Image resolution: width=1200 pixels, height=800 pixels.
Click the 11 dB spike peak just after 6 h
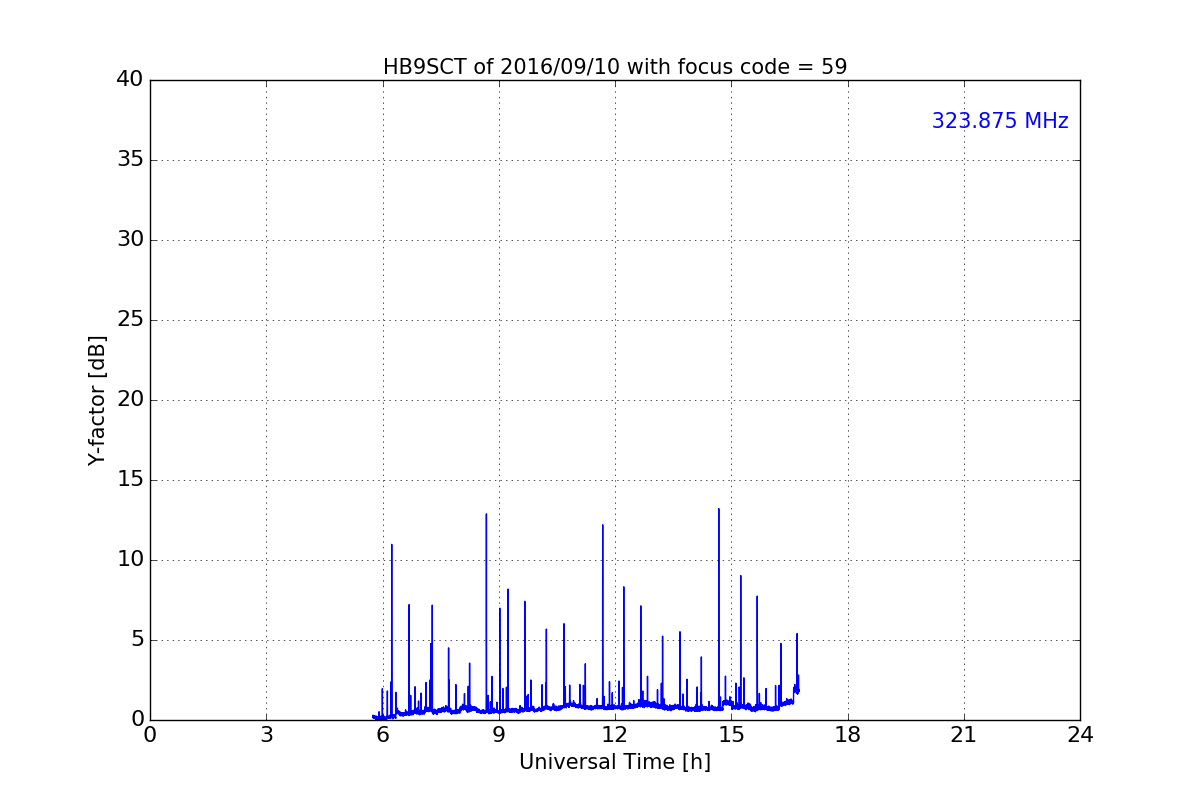pyautogui.click(x=391, y=545)
